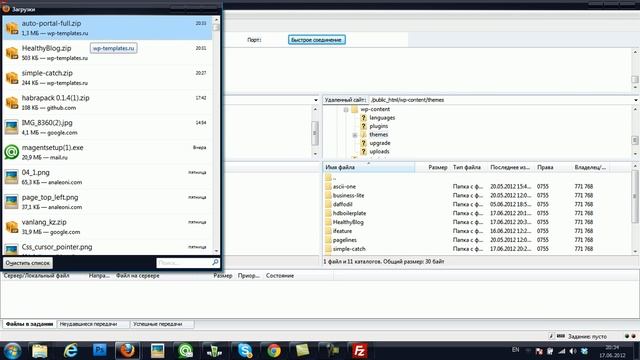The image size is (640, 360).
Task: Select the simple-catch folder in remote list
Action: [478, 249]
